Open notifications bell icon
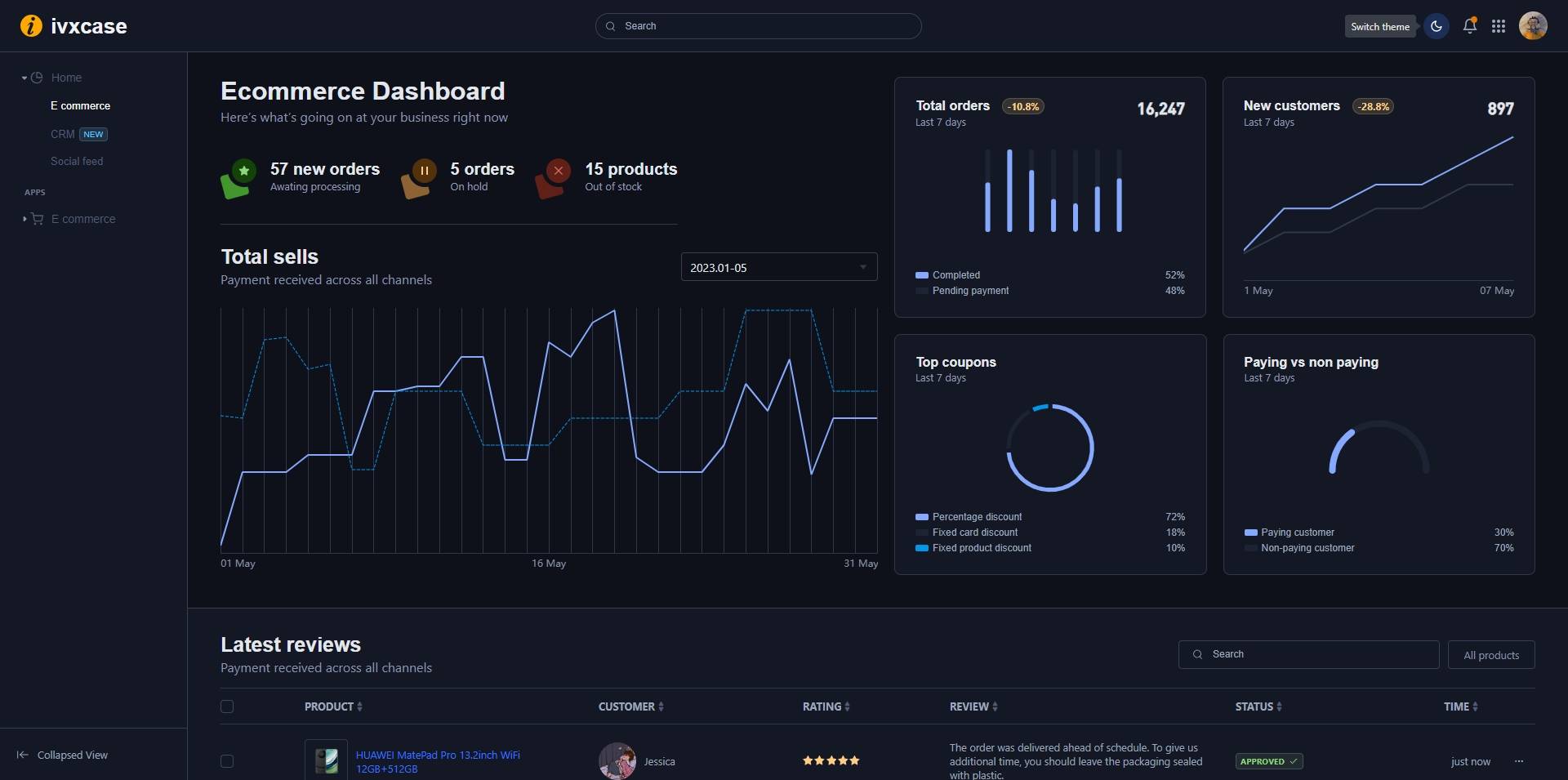This screenshot has width=1568, height=780. pos(1469,26)
